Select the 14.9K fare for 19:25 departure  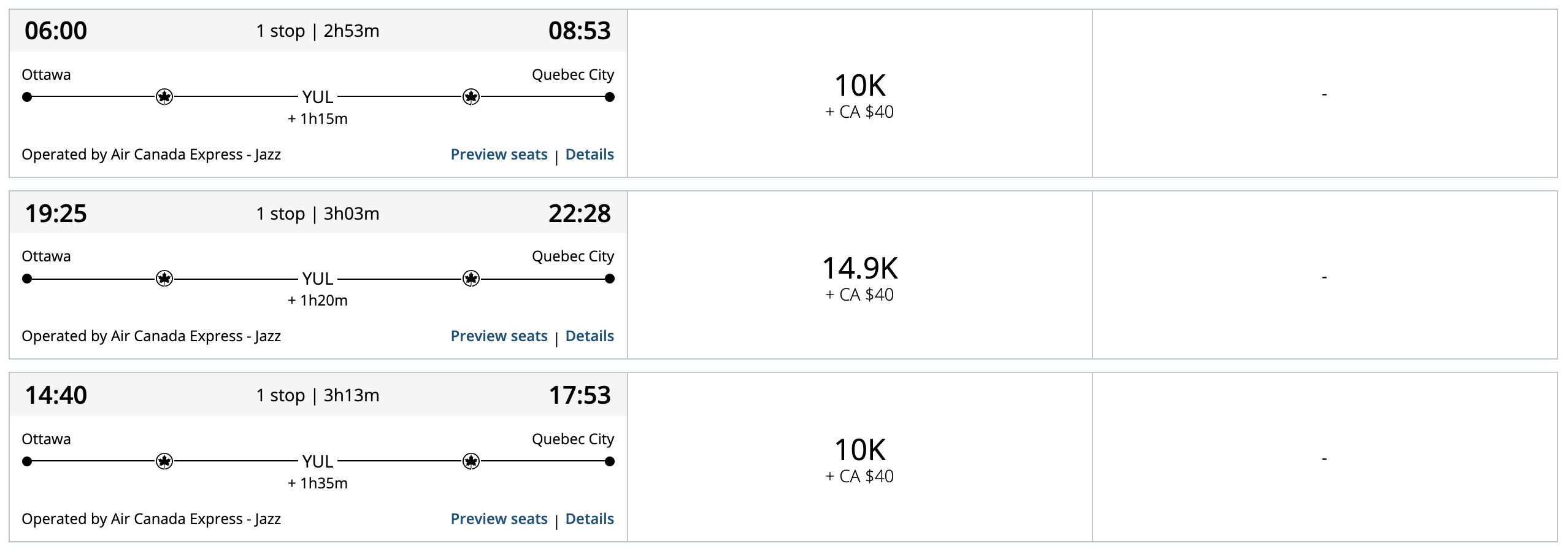pos(860,277)
